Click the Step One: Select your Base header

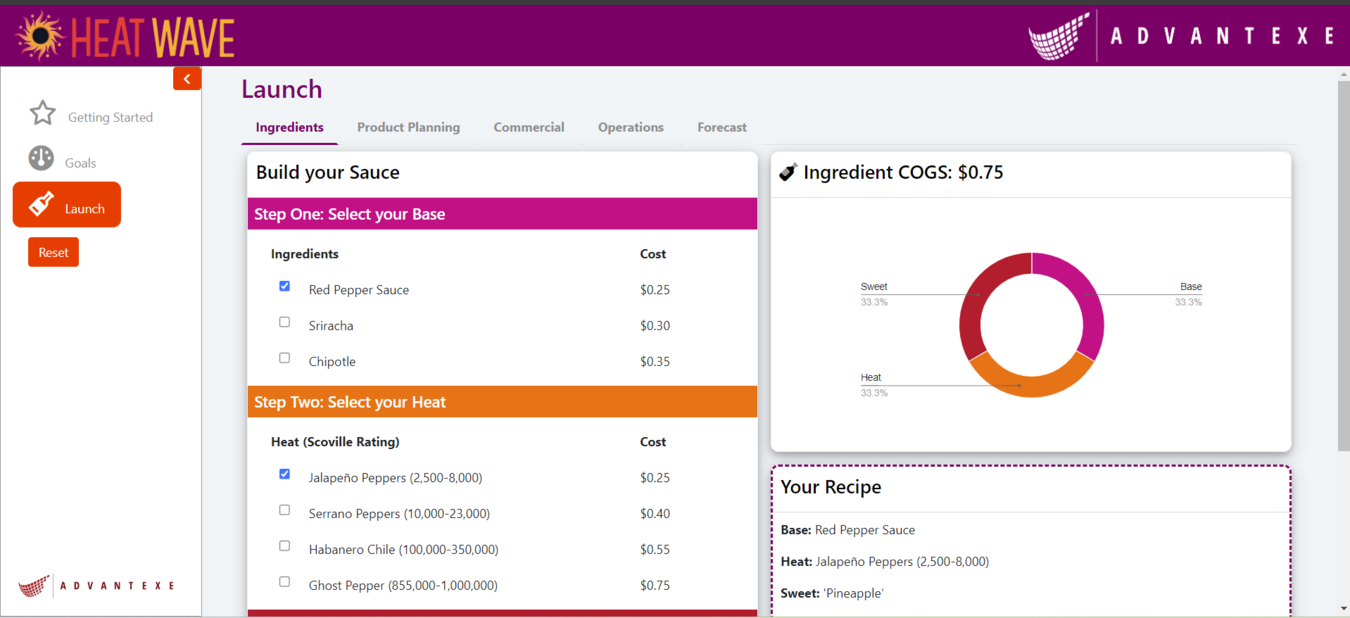tap(502, 214)
